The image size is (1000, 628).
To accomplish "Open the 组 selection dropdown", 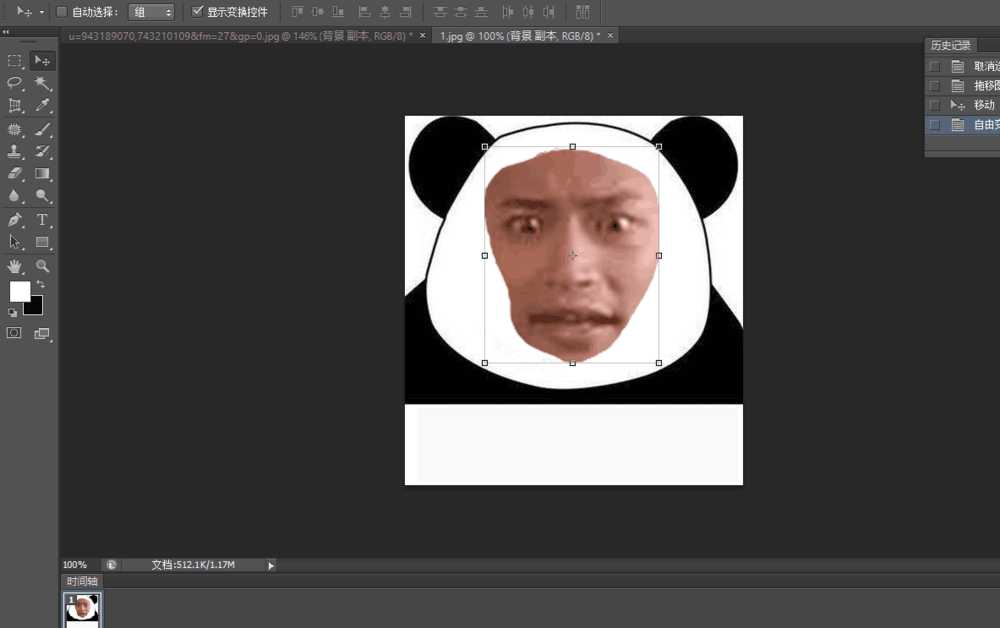I will [151, 11].
